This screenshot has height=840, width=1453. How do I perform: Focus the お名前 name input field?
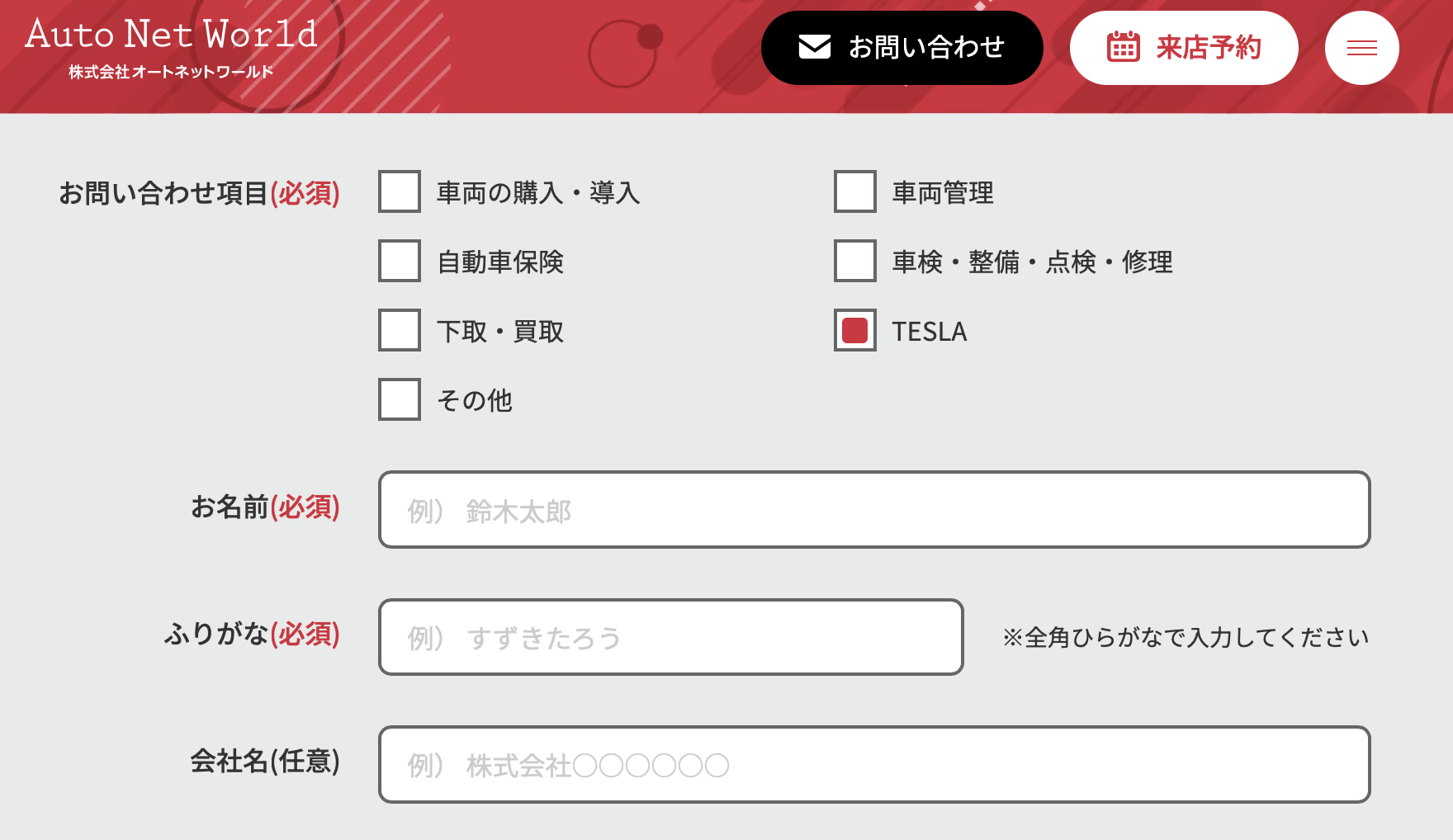coord(874,509)
